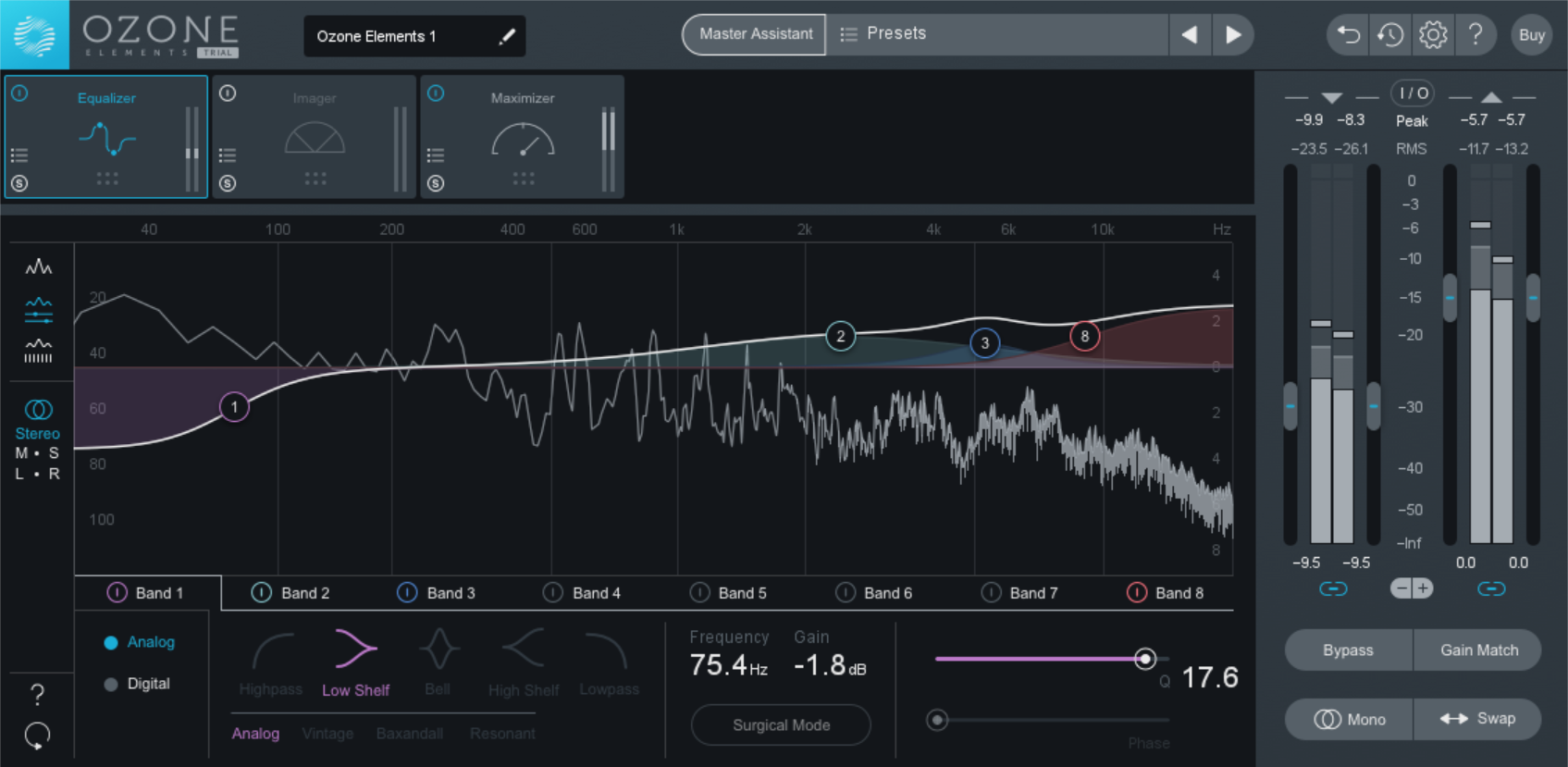Select EQ node 1 on the curve
Viewport: 1568px width, 767px height.
pos(234,407)
